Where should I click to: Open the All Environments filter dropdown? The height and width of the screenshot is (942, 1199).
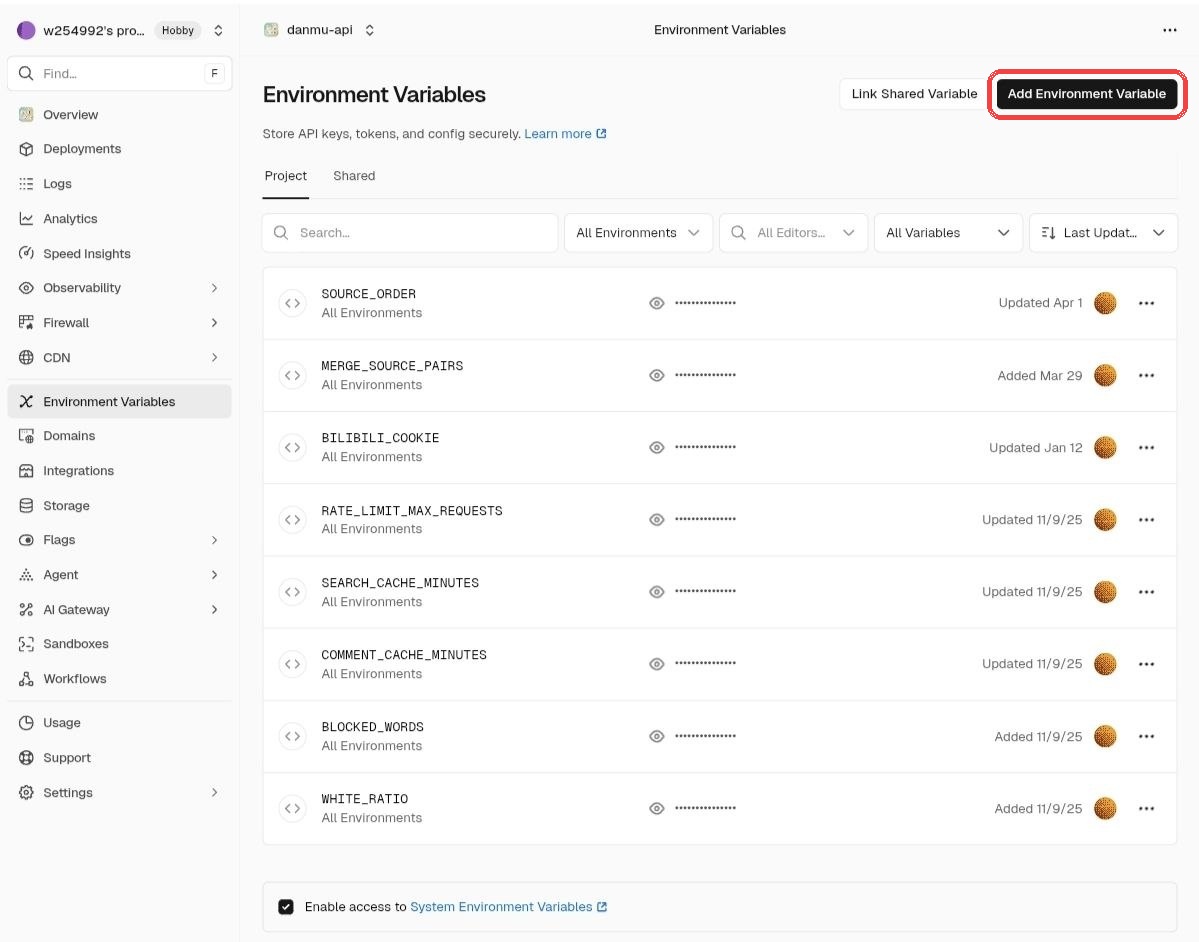[638, 232]
